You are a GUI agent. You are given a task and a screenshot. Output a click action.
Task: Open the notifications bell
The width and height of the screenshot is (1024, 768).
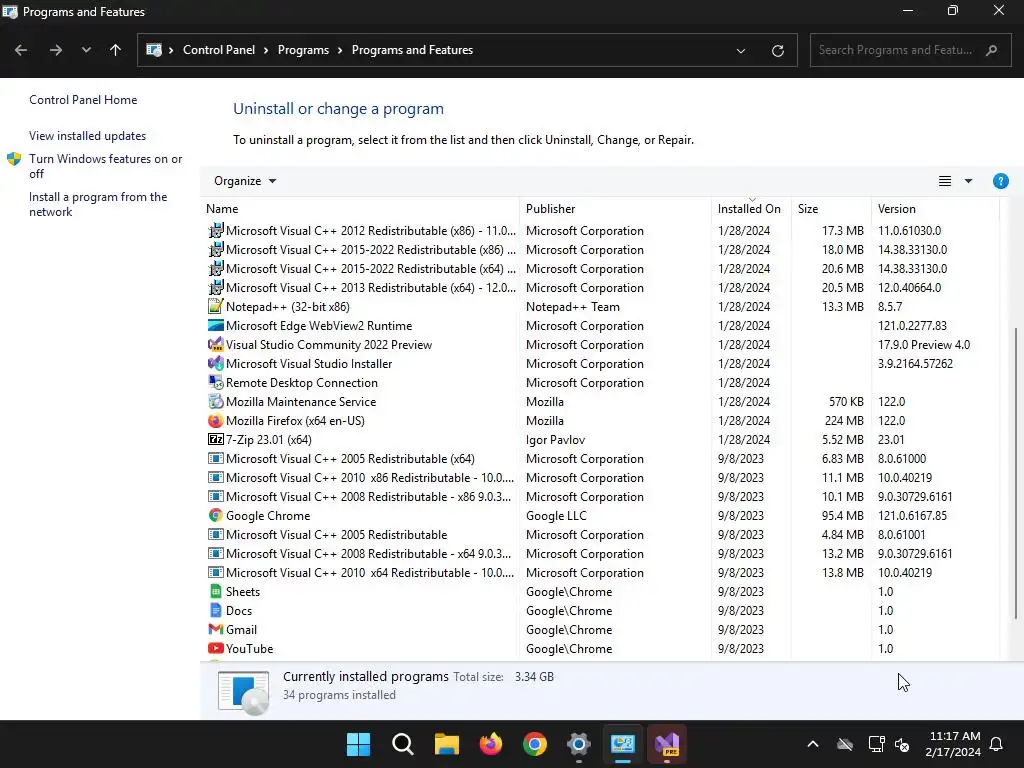click(x=997, y=744)
